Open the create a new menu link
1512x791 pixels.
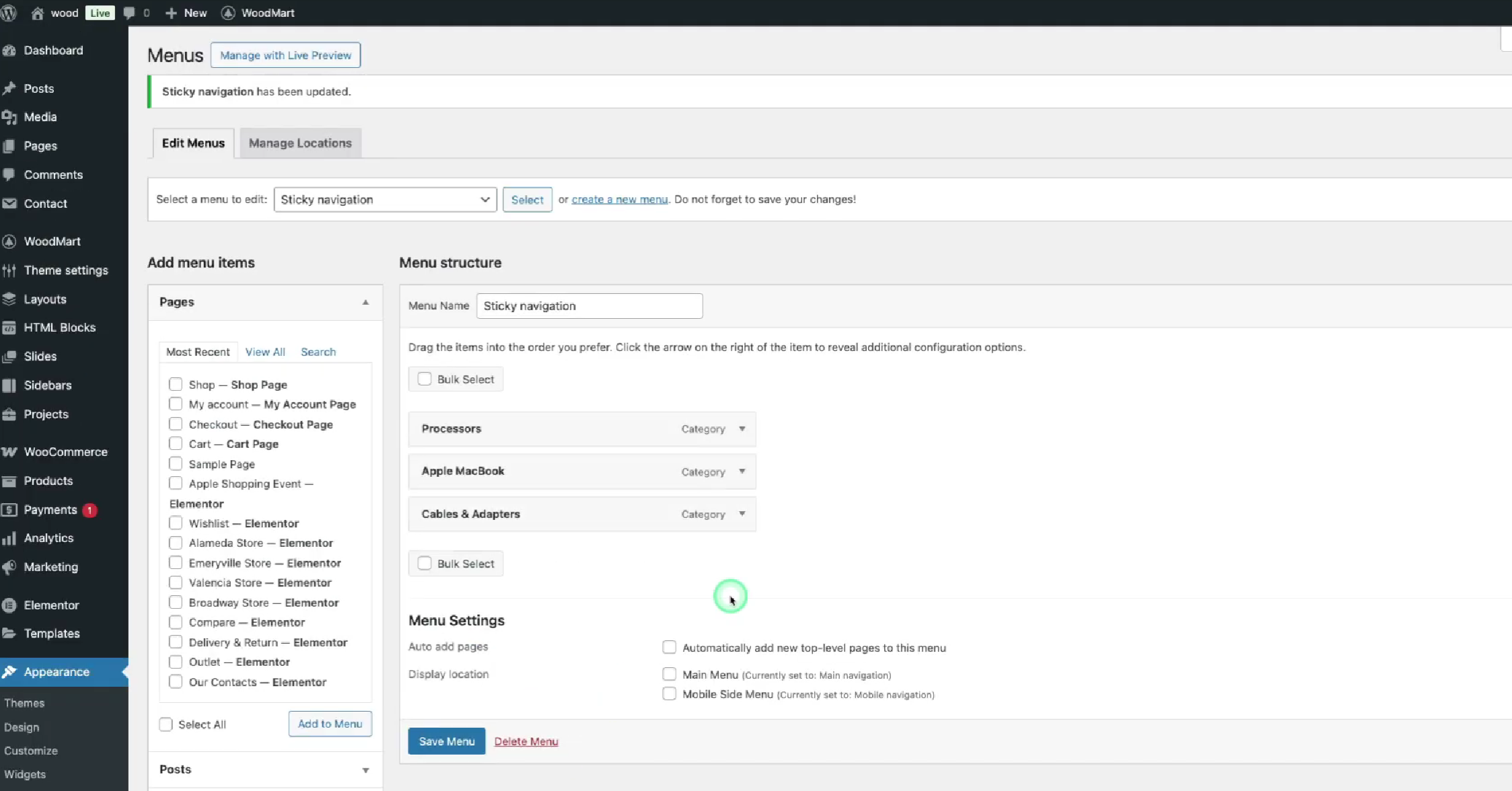618,199
